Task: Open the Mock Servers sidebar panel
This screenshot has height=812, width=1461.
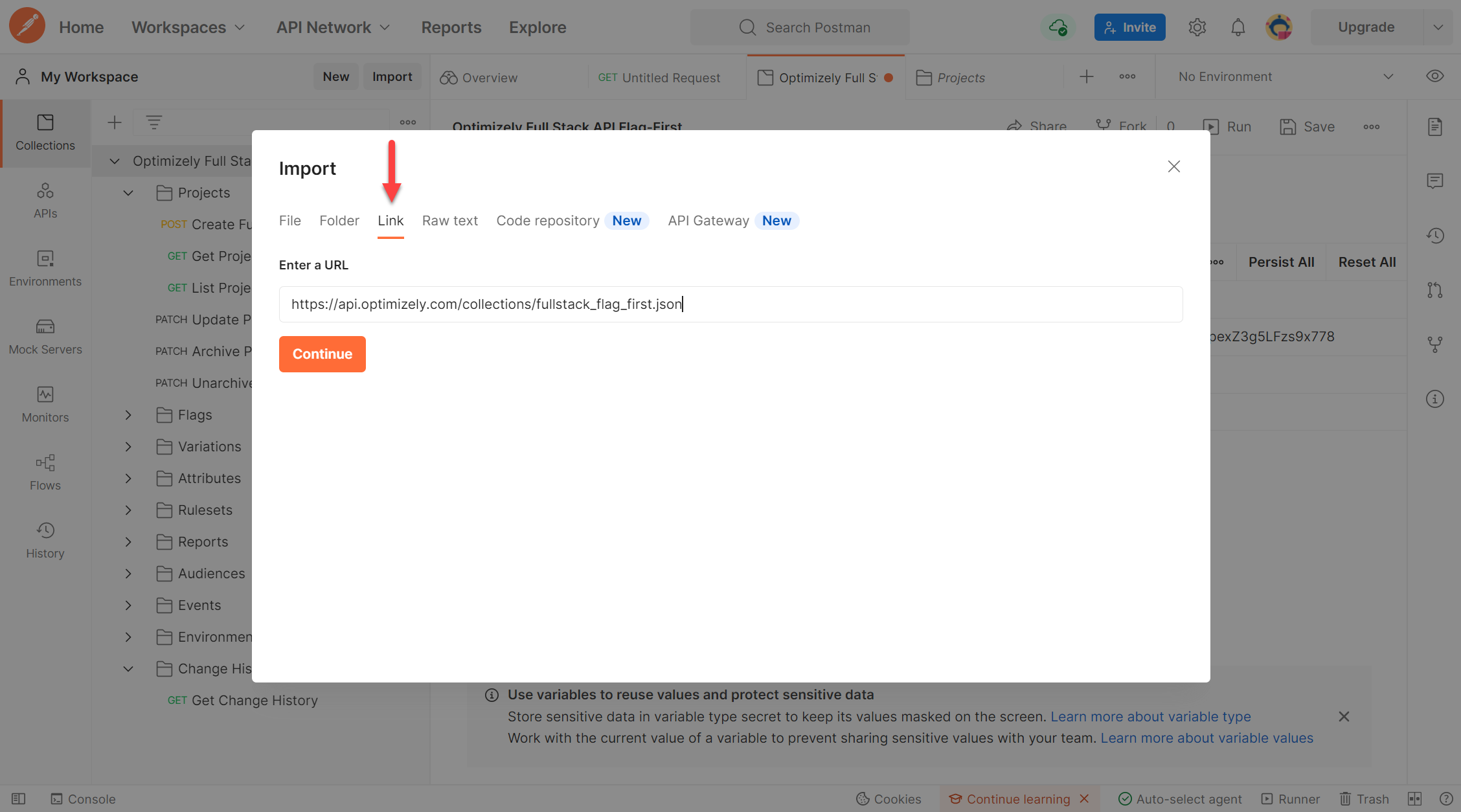Action: [45, 337]
